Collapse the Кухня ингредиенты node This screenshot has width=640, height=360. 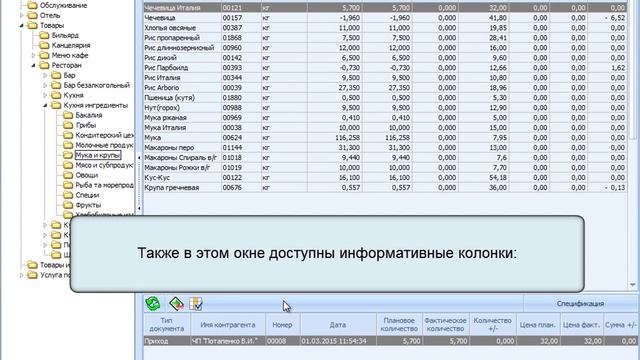click(x=45, y=105)
